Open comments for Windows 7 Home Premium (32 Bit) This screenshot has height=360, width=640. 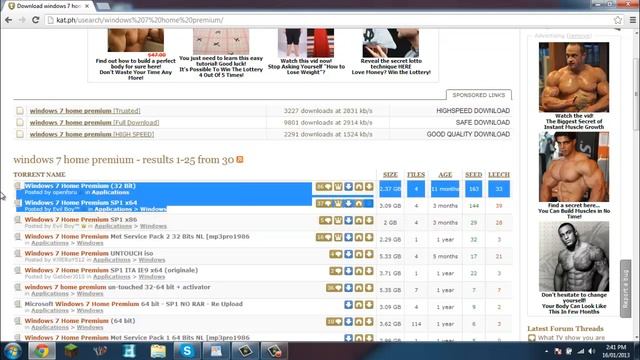[x=324, y=187]
